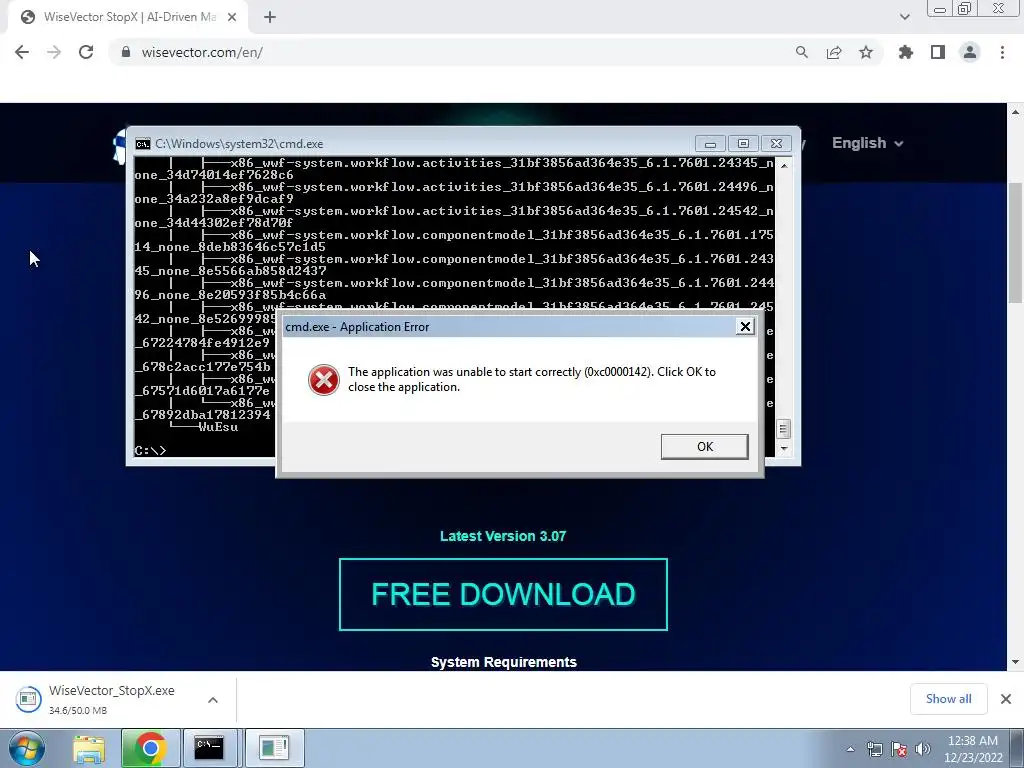
Task: Show hidden system tray icons
Action: (x=850, y=749)
